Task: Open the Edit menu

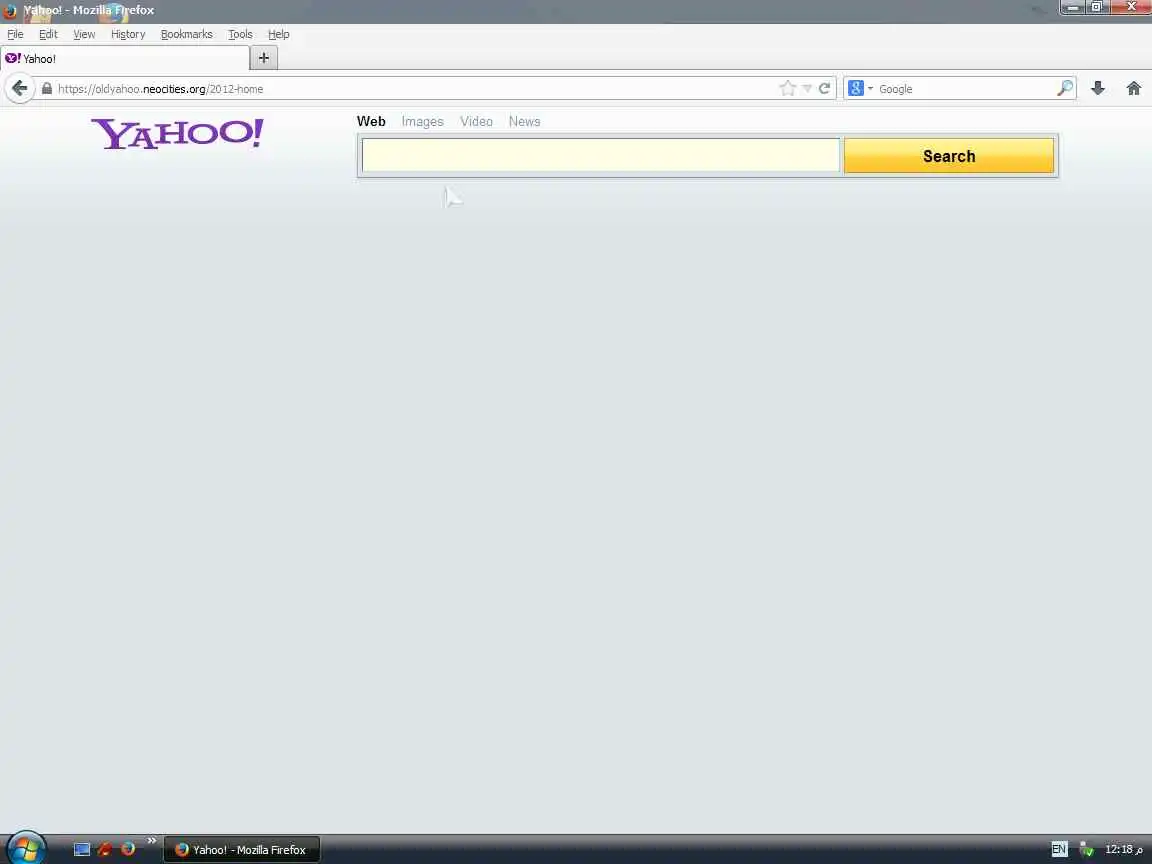Action: 48,35
